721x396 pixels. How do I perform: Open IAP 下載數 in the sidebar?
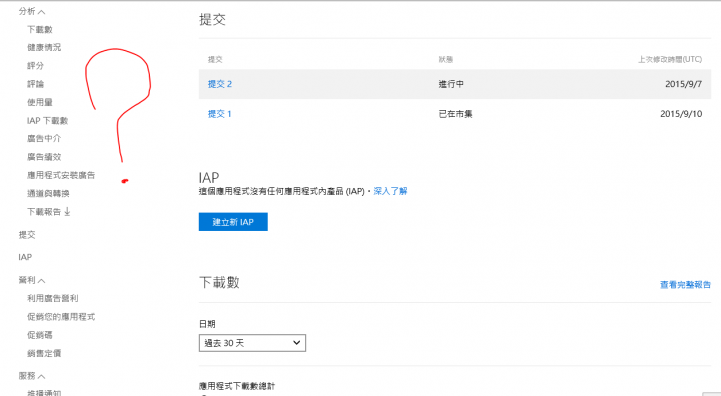point(47,121)
